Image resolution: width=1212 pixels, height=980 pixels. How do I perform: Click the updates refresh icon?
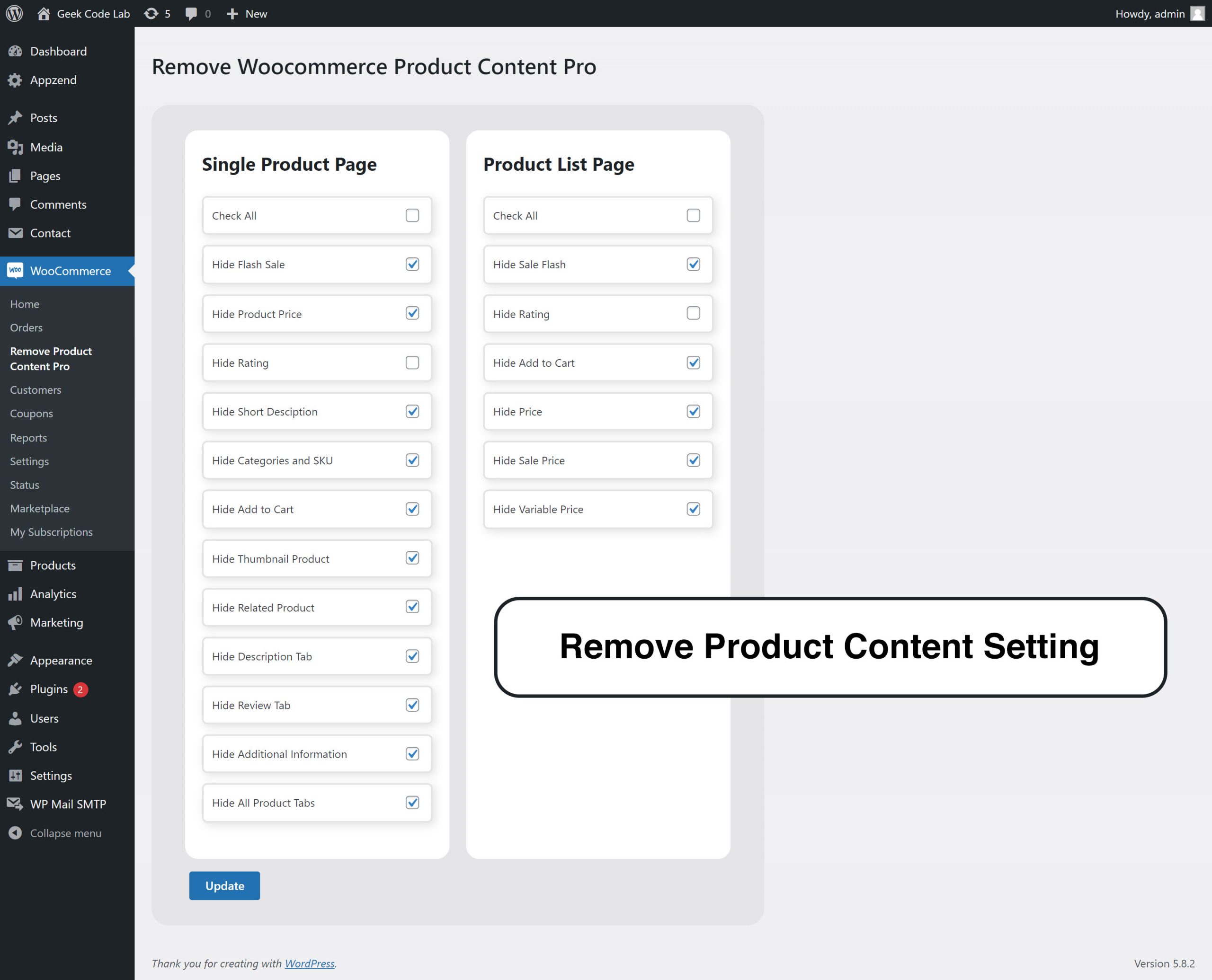(151, 14)
